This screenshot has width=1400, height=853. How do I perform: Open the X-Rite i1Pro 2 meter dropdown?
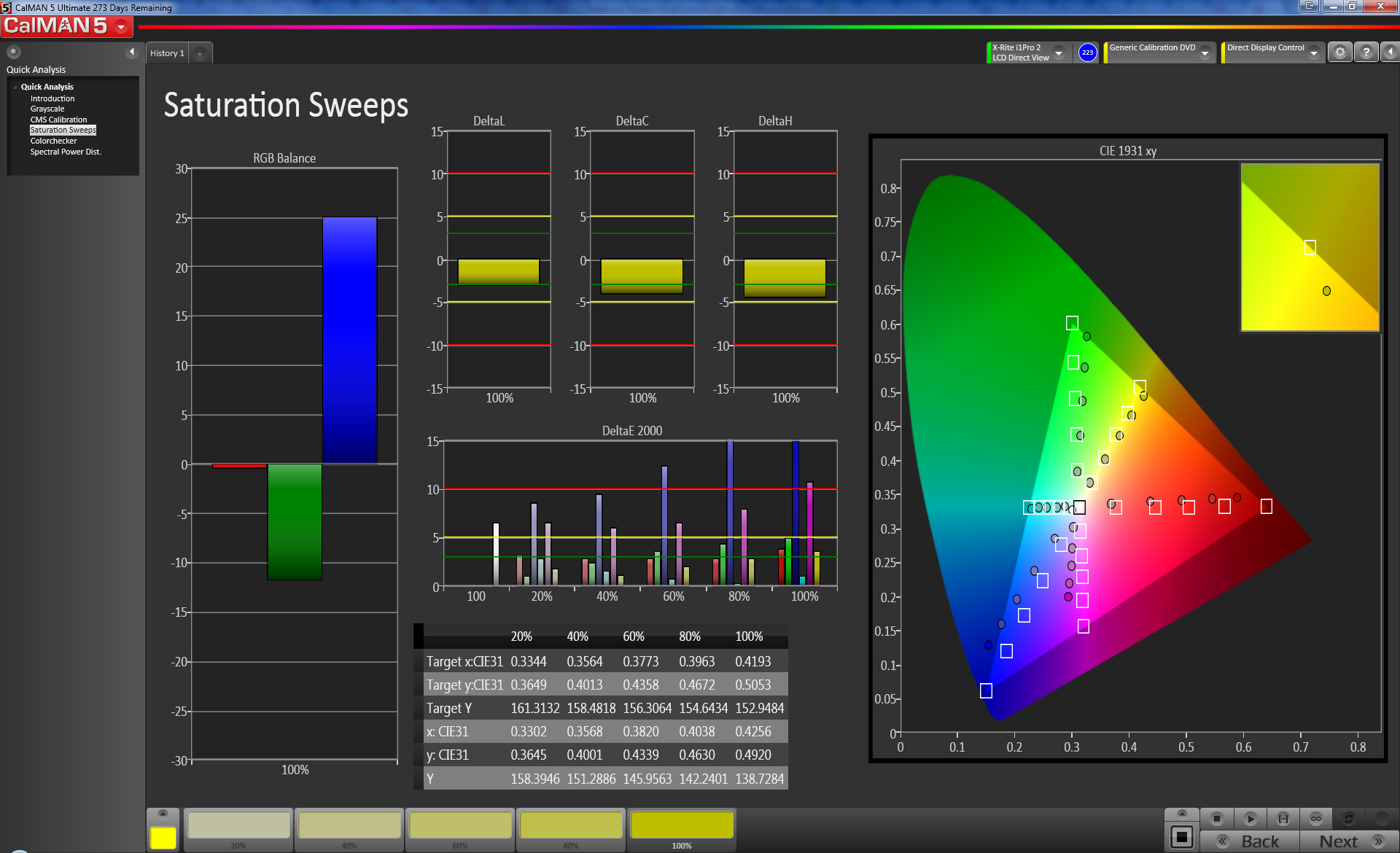point(1059,52)
